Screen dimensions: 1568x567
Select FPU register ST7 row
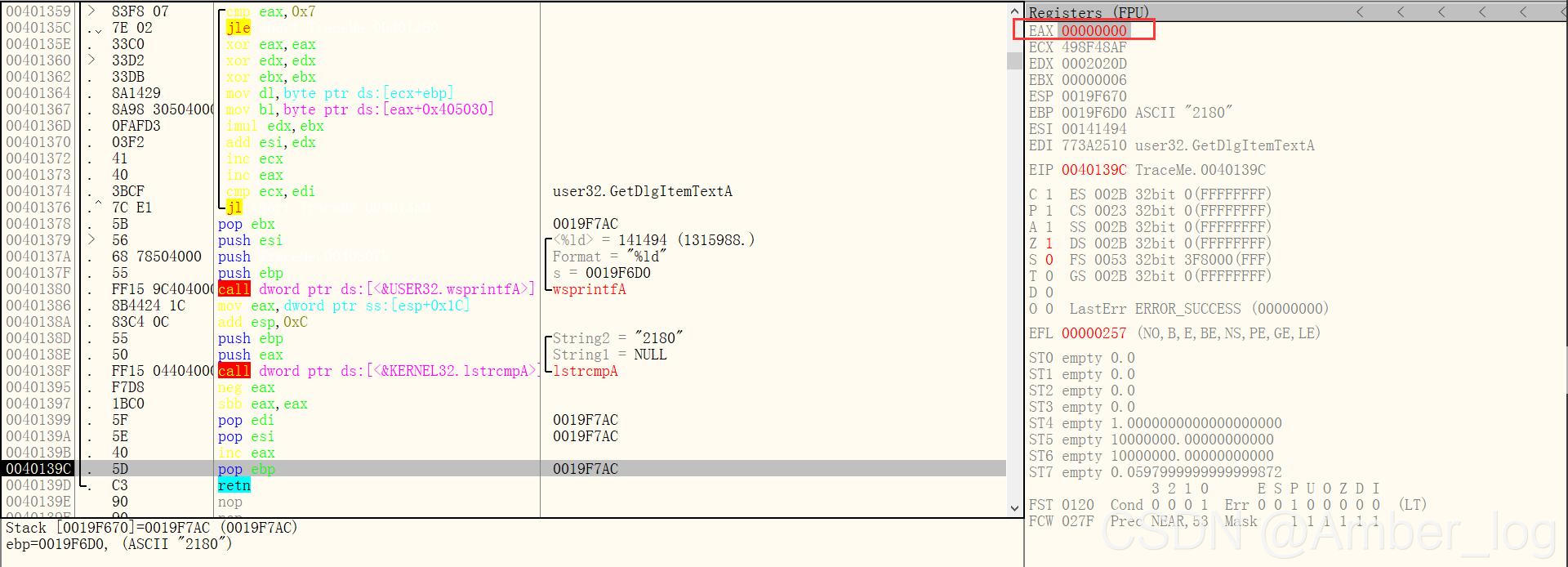coord(1156,472)
